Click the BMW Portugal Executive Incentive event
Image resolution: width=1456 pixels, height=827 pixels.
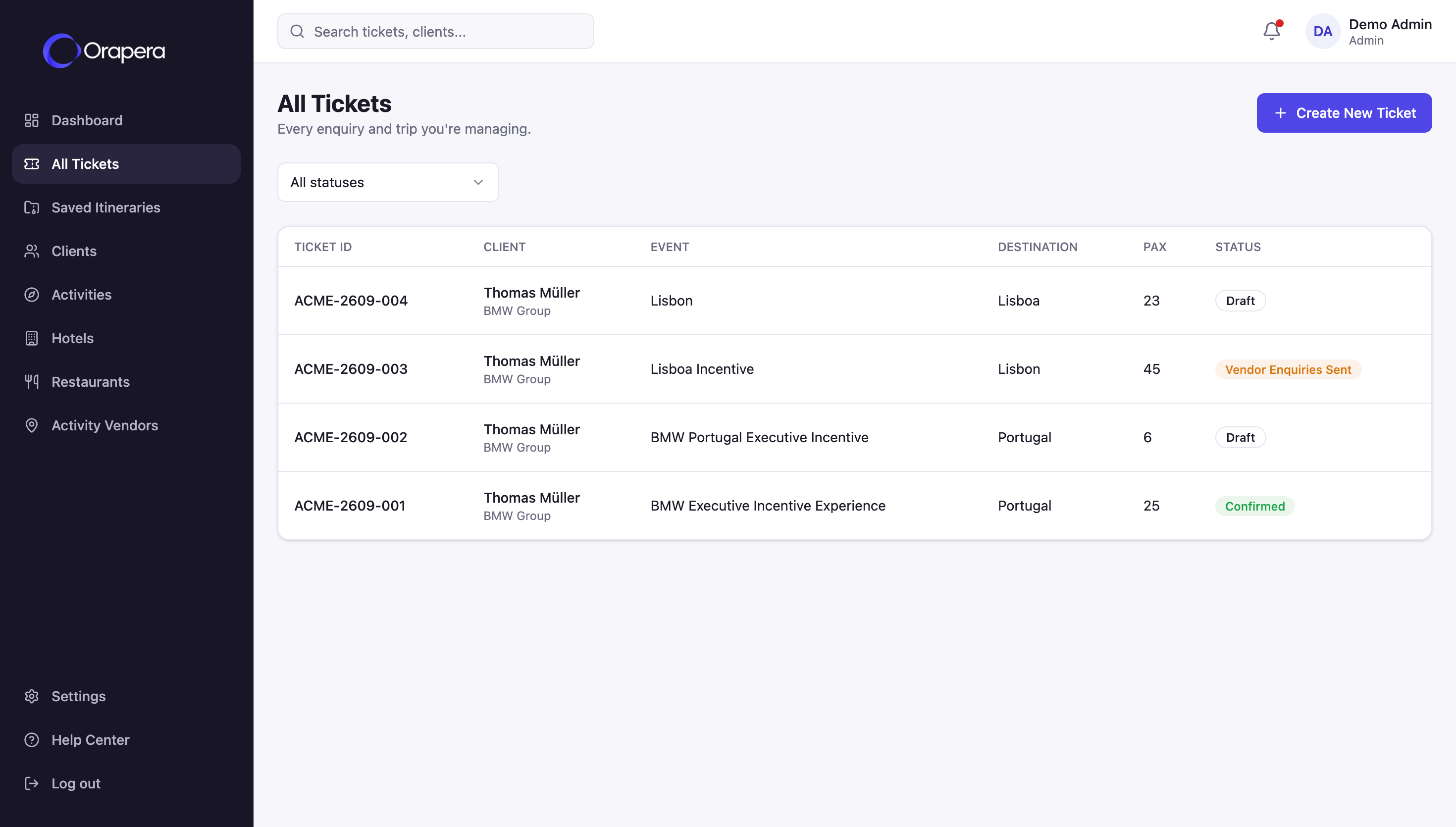coord(759,437)
